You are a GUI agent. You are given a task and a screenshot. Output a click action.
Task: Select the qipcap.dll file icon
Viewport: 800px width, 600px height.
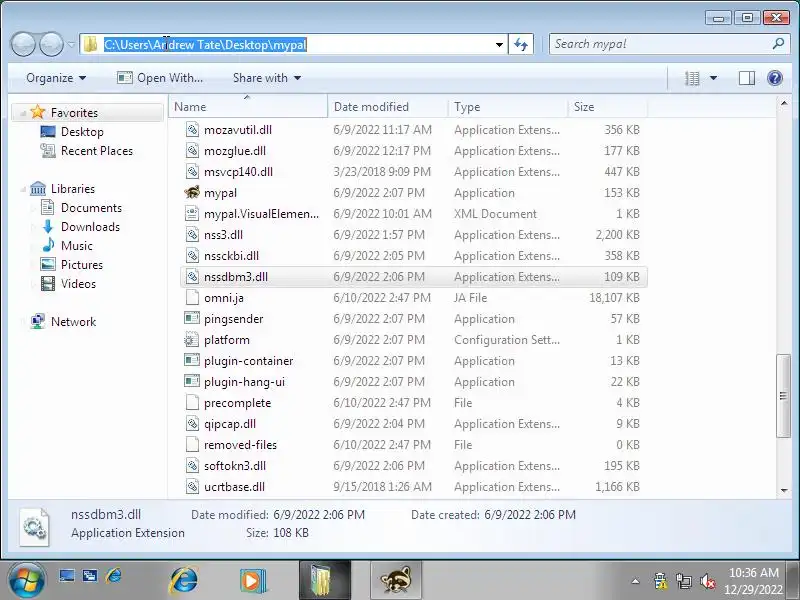point(192,423)
